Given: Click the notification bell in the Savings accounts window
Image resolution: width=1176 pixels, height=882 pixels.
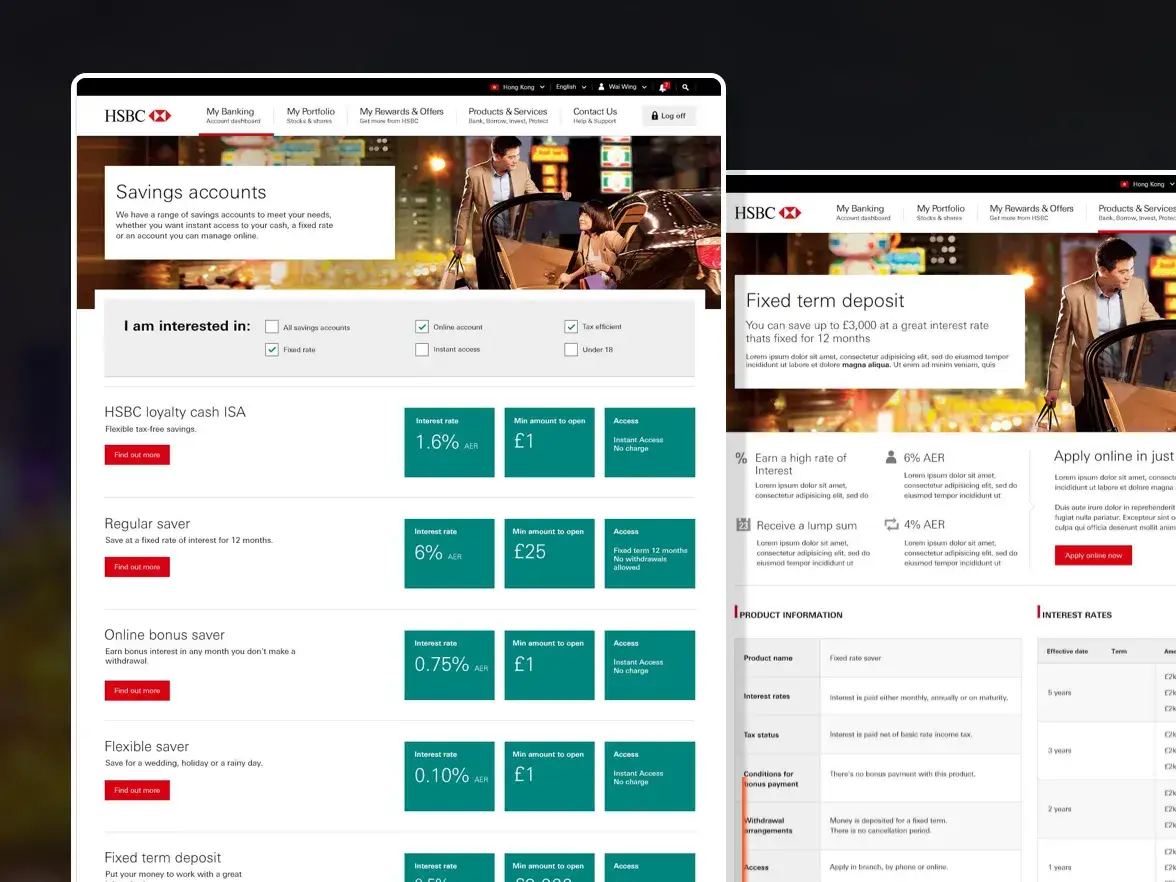Looking at the screenshot, I should [x=663, y=87].
